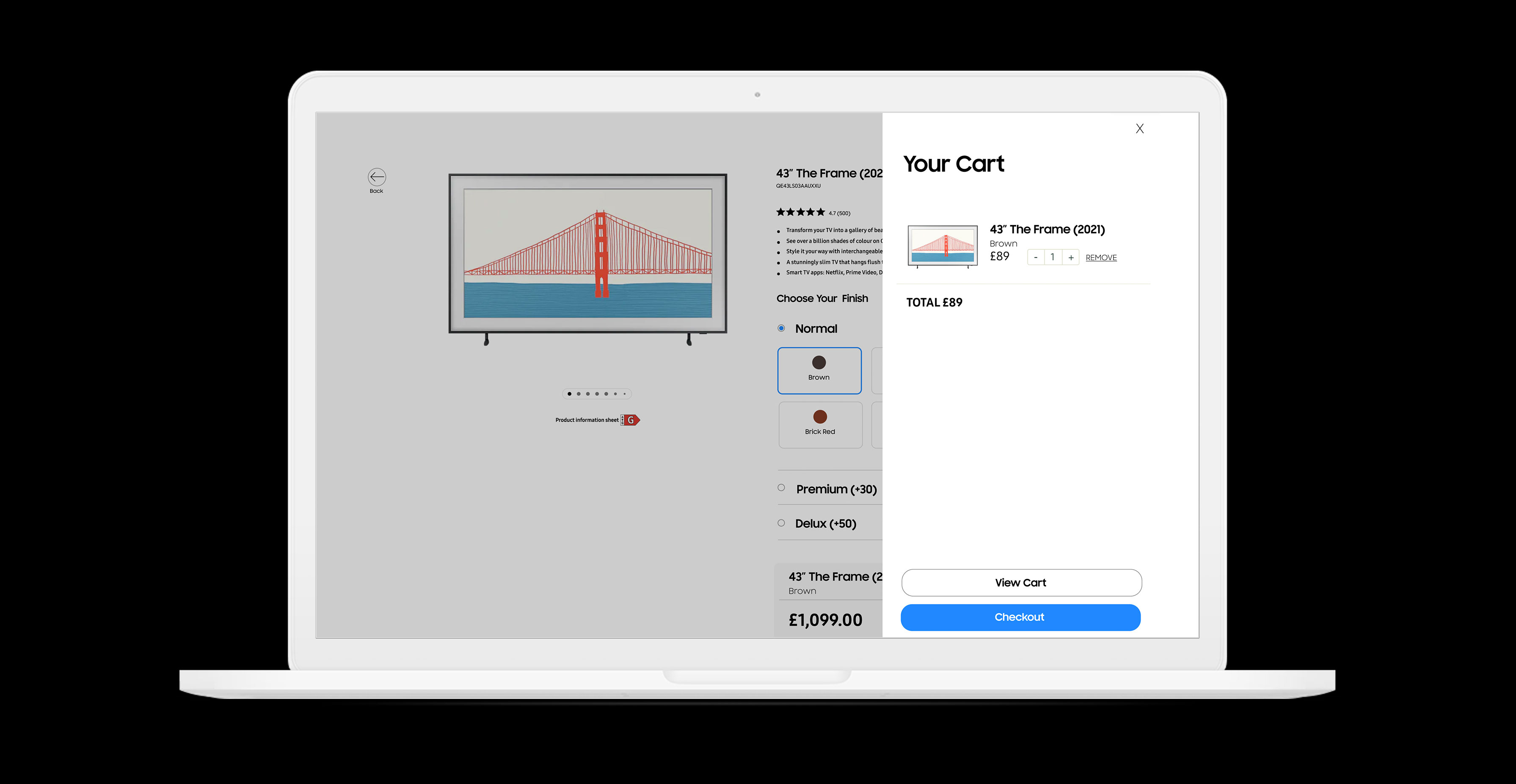The width and height of the screenshot is (1516, 784).
Task: Proceed with the Checkout button
Action: [x=1020, y=618]
